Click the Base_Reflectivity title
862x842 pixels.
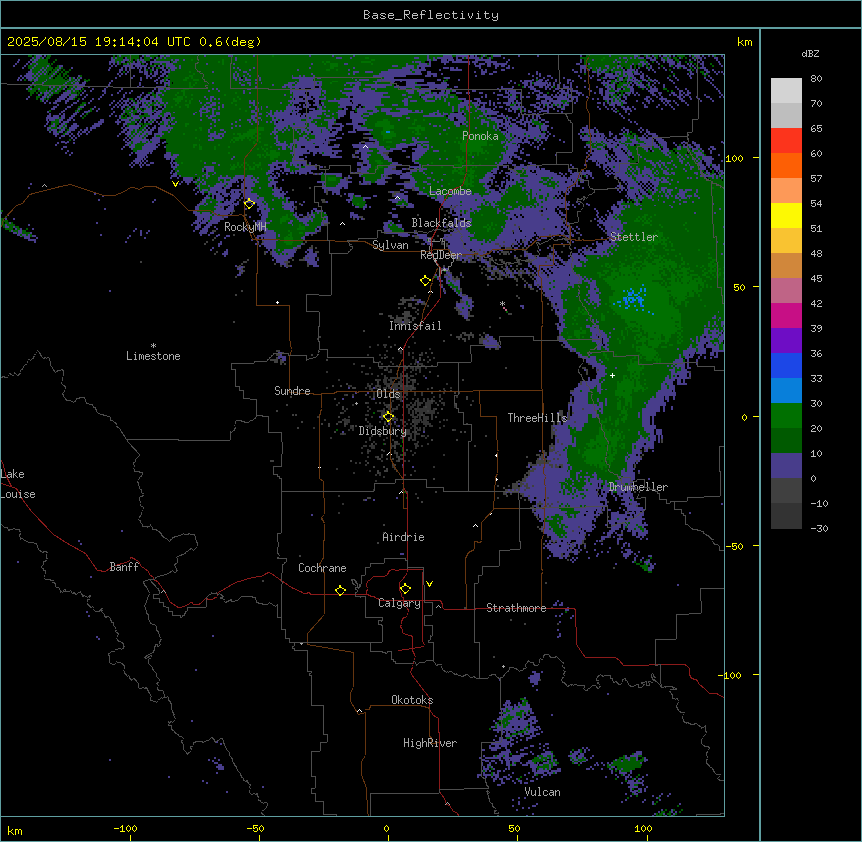(431, 15)
